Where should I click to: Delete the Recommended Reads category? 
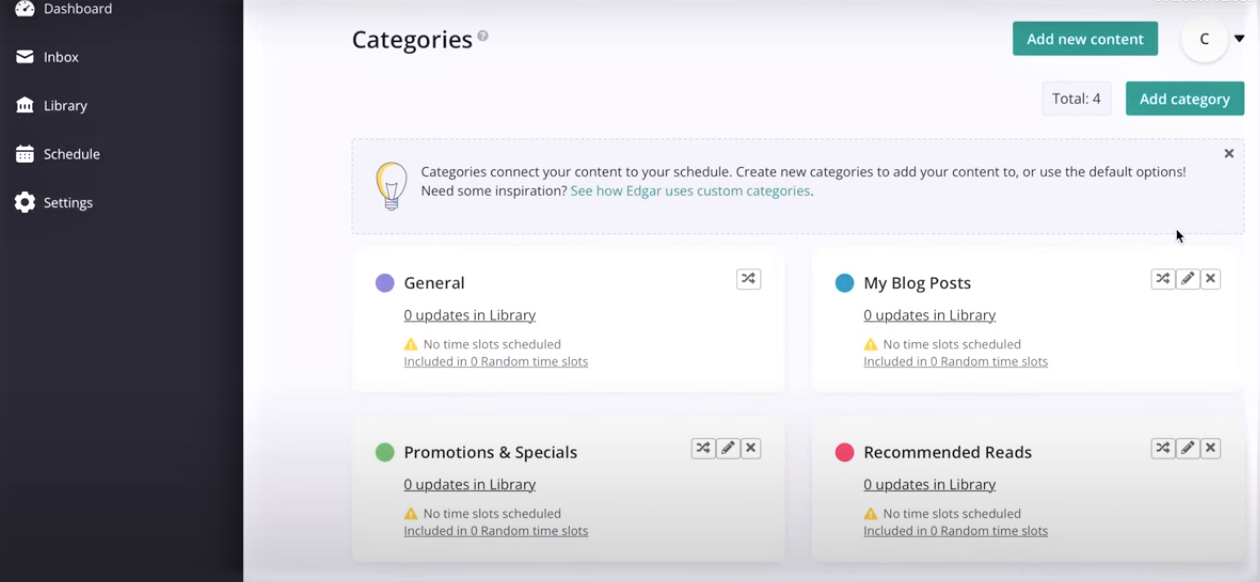(x=1210, y=448)
